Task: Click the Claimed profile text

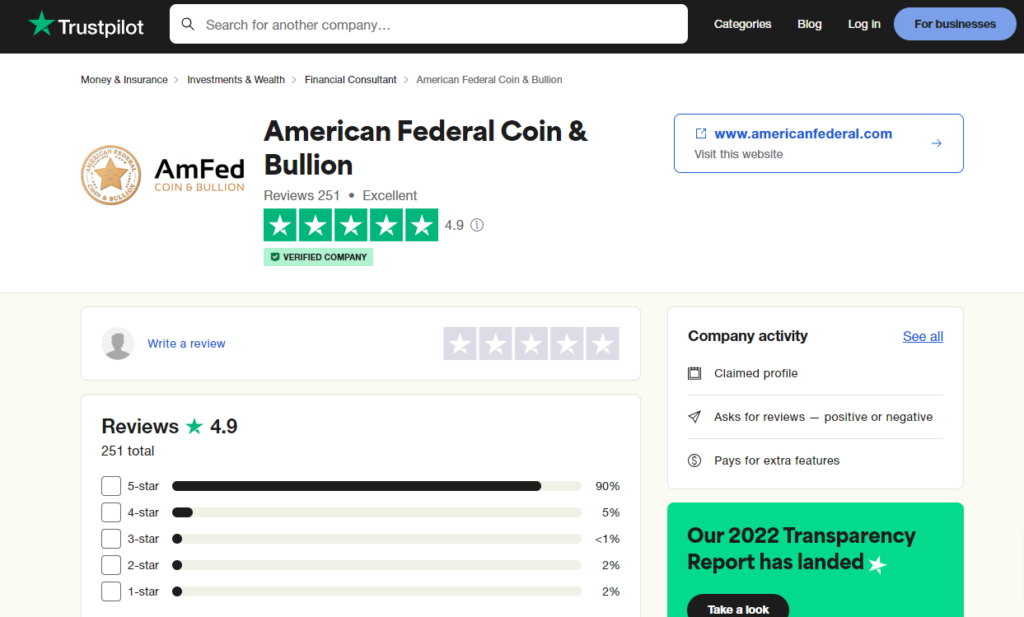Action: pos(756,373)
